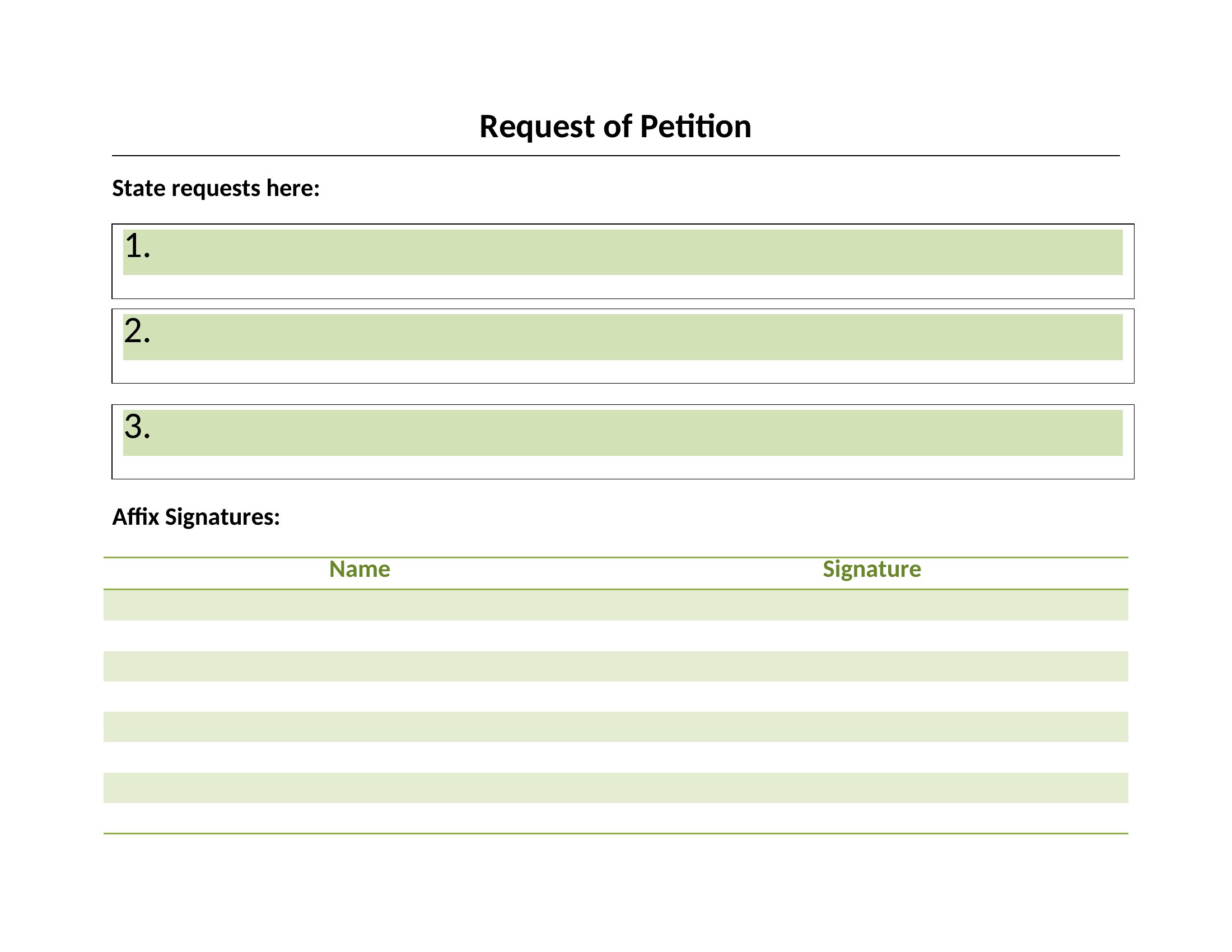Click the numeral 3. label
Image resolution: width=1232 pixels, height=952 pixels.
pos(137,427)
